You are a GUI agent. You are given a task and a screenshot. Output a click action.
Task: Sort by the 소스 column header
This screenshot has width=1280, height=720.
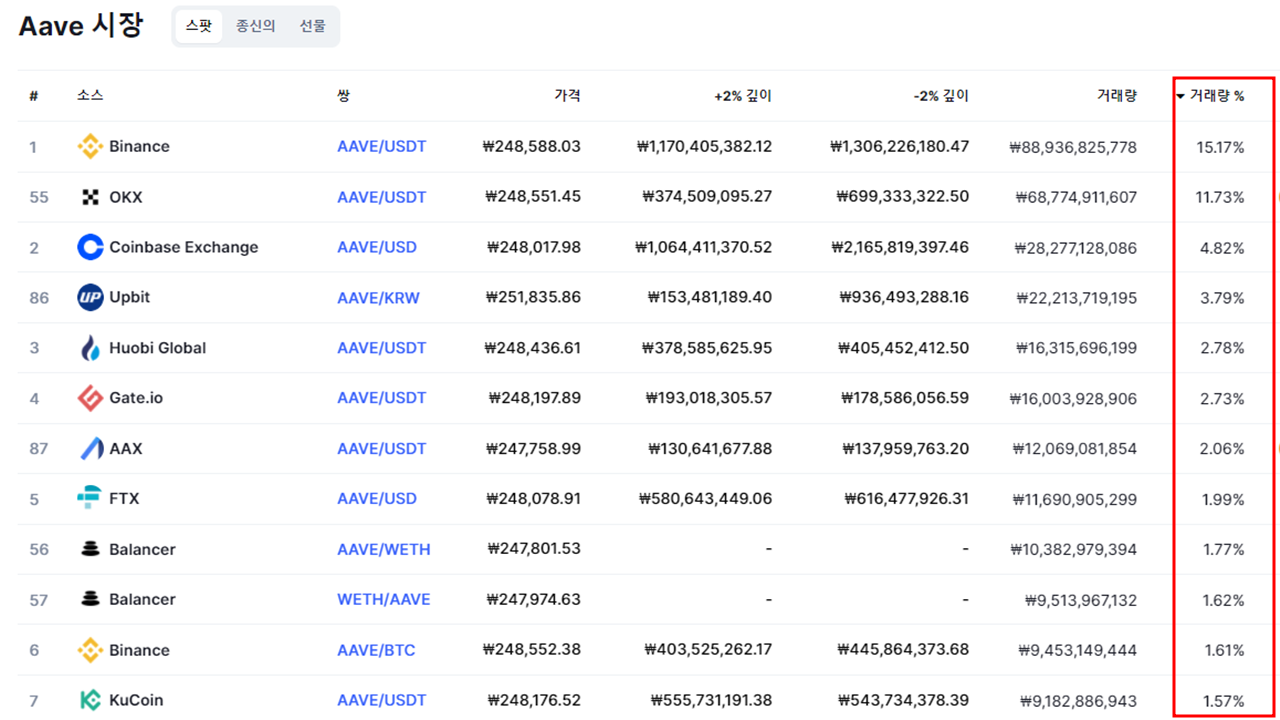tap(90, 96)
